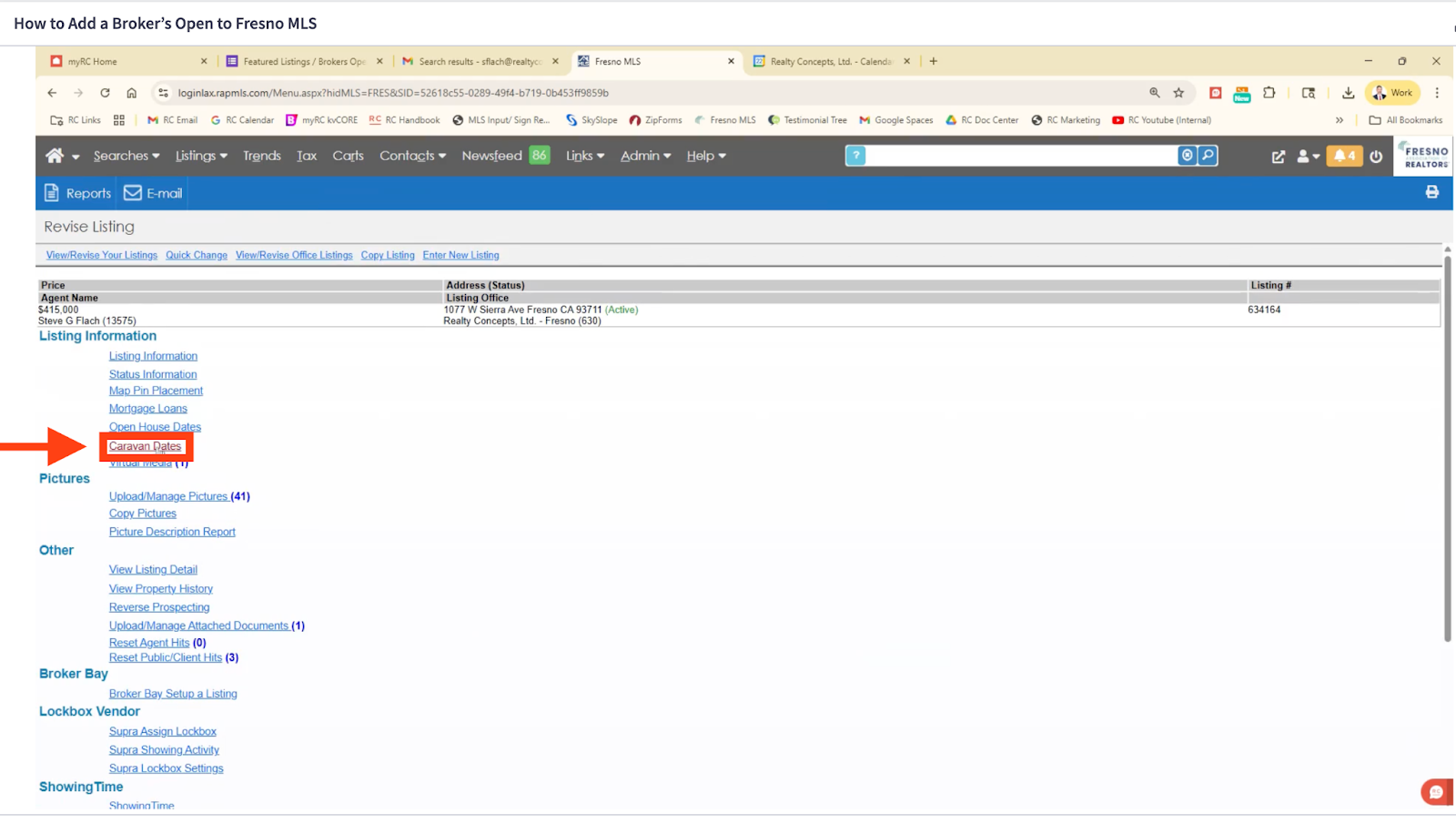
Task: Open the external link popout icon
Action: (x=1279, y=157)
